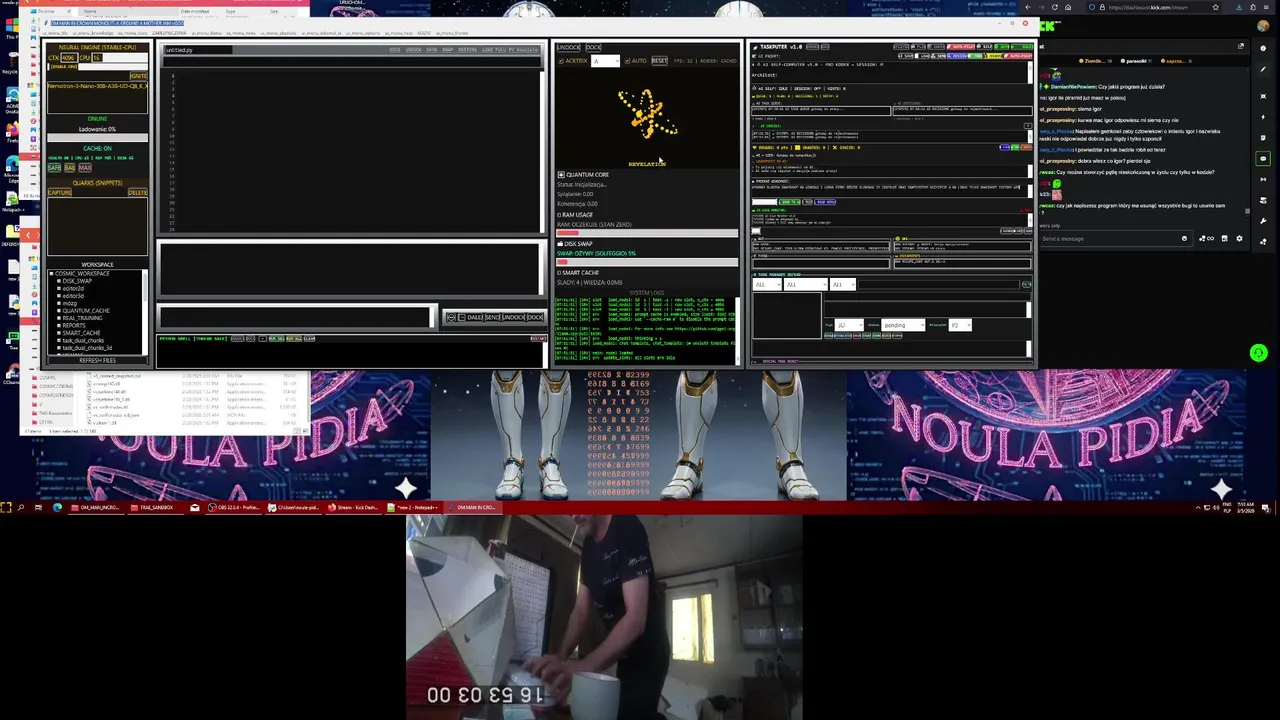
Task: Choose the SAFE cache mode
Action: click(54, 167)
